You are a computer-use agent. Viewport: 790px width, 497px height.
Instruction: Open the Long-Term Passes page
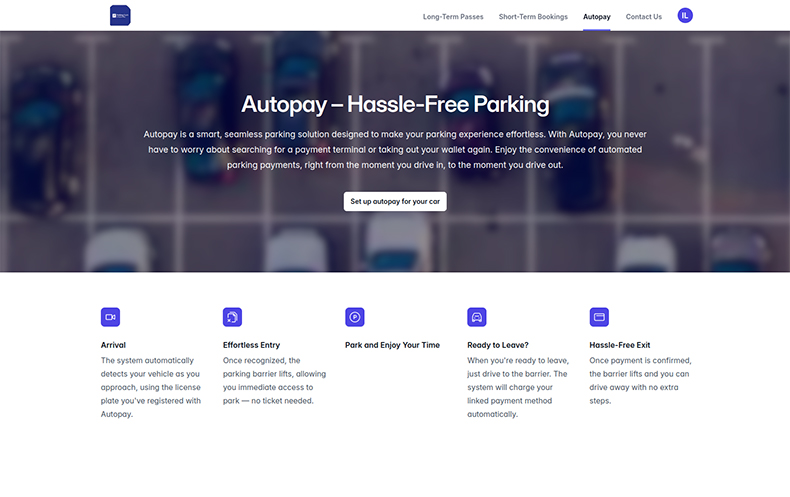pyautogui.click(x=453, y=17)
